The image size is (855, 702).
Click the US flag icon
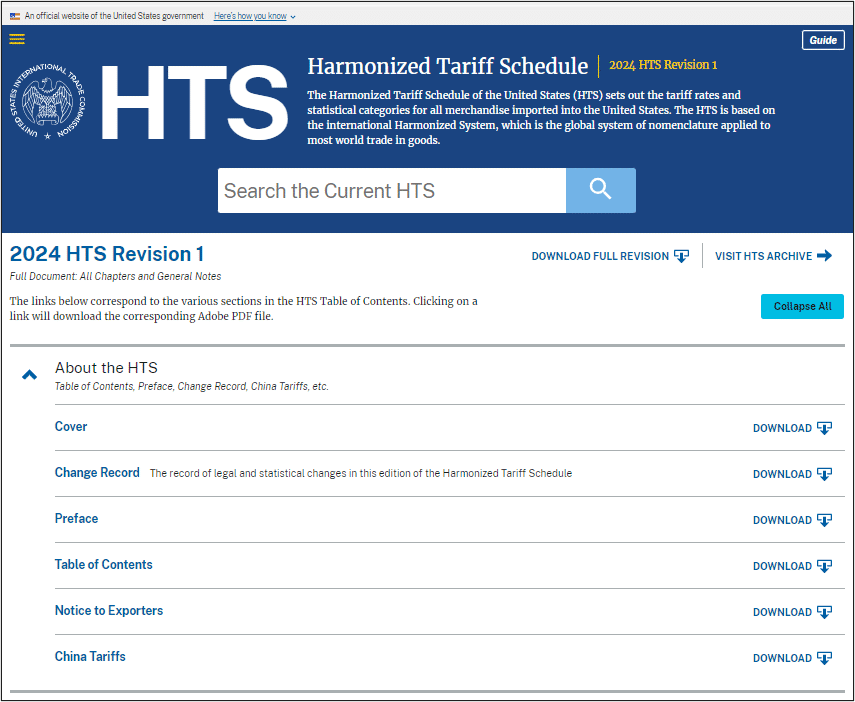click(15, 16)
